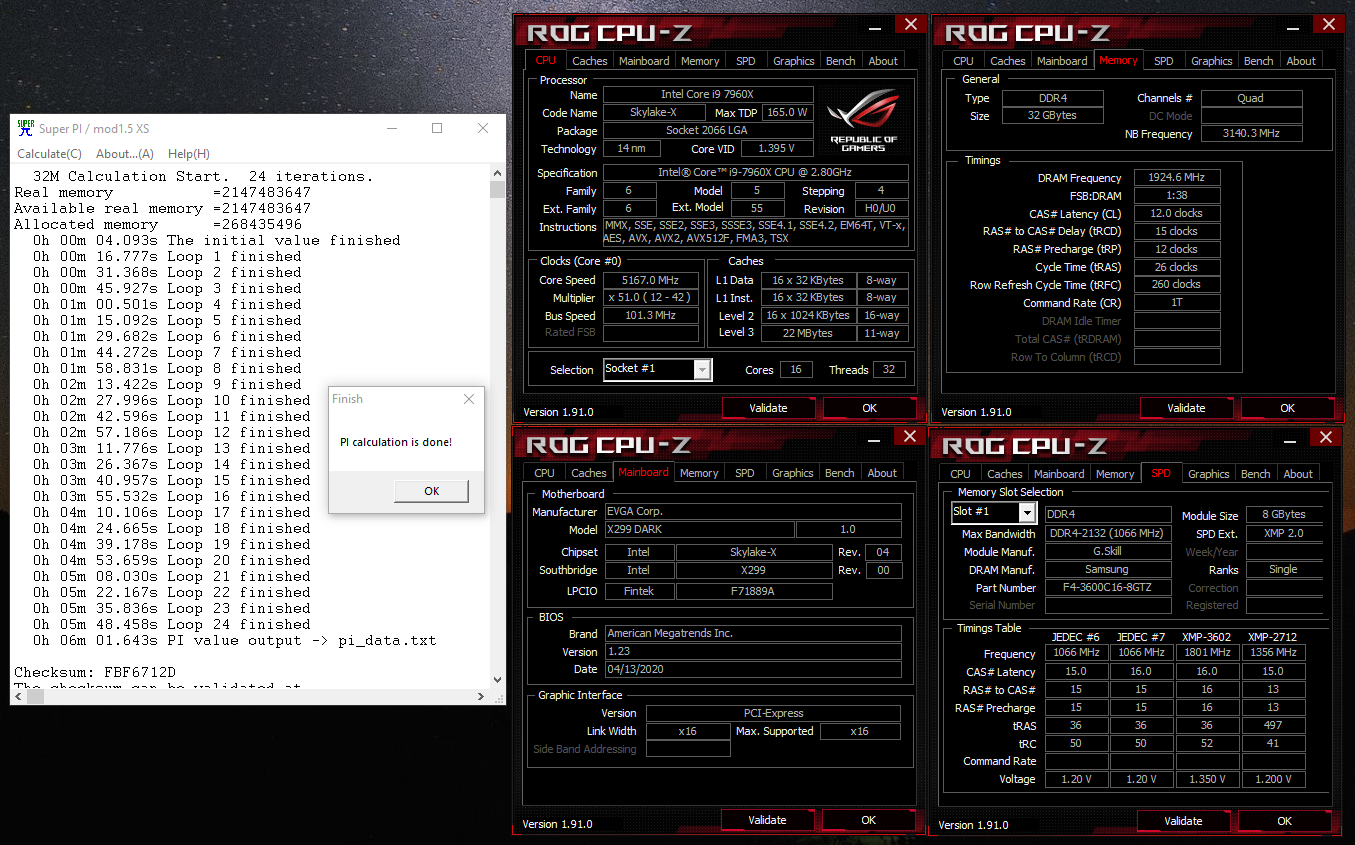Close the SPD tab CPU-Z window
Screen dimensions: 1355x845
pos(1324,437)
